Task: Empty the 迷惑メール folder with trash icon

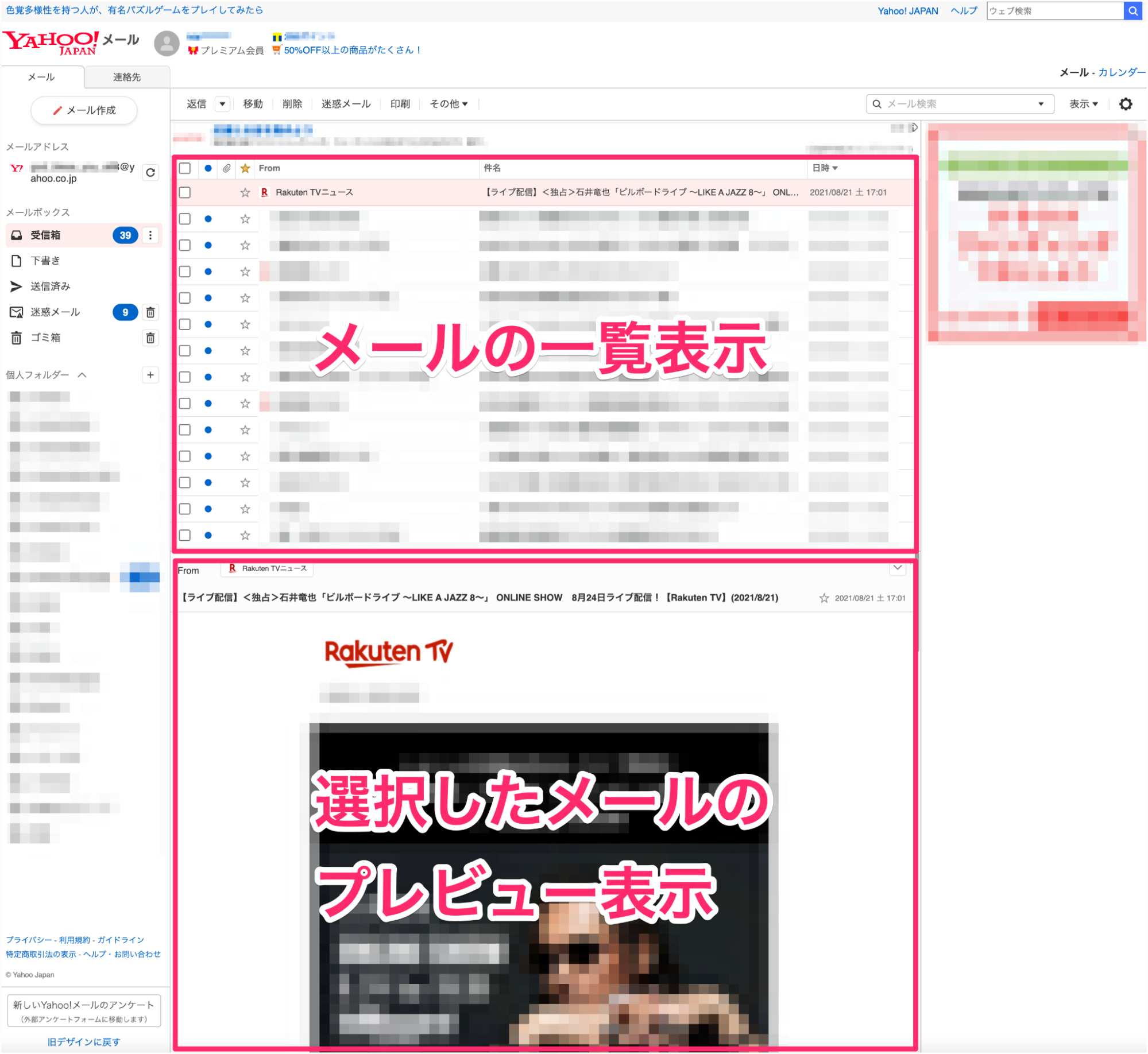Action: 150,312
